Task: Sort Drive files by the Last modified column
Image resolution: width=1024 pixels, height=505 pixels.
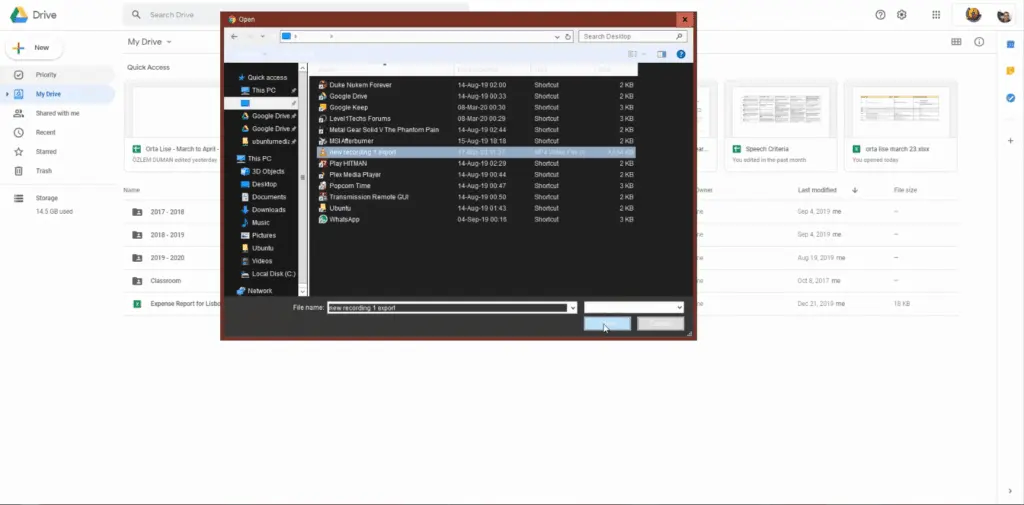Action: point(817,190)
